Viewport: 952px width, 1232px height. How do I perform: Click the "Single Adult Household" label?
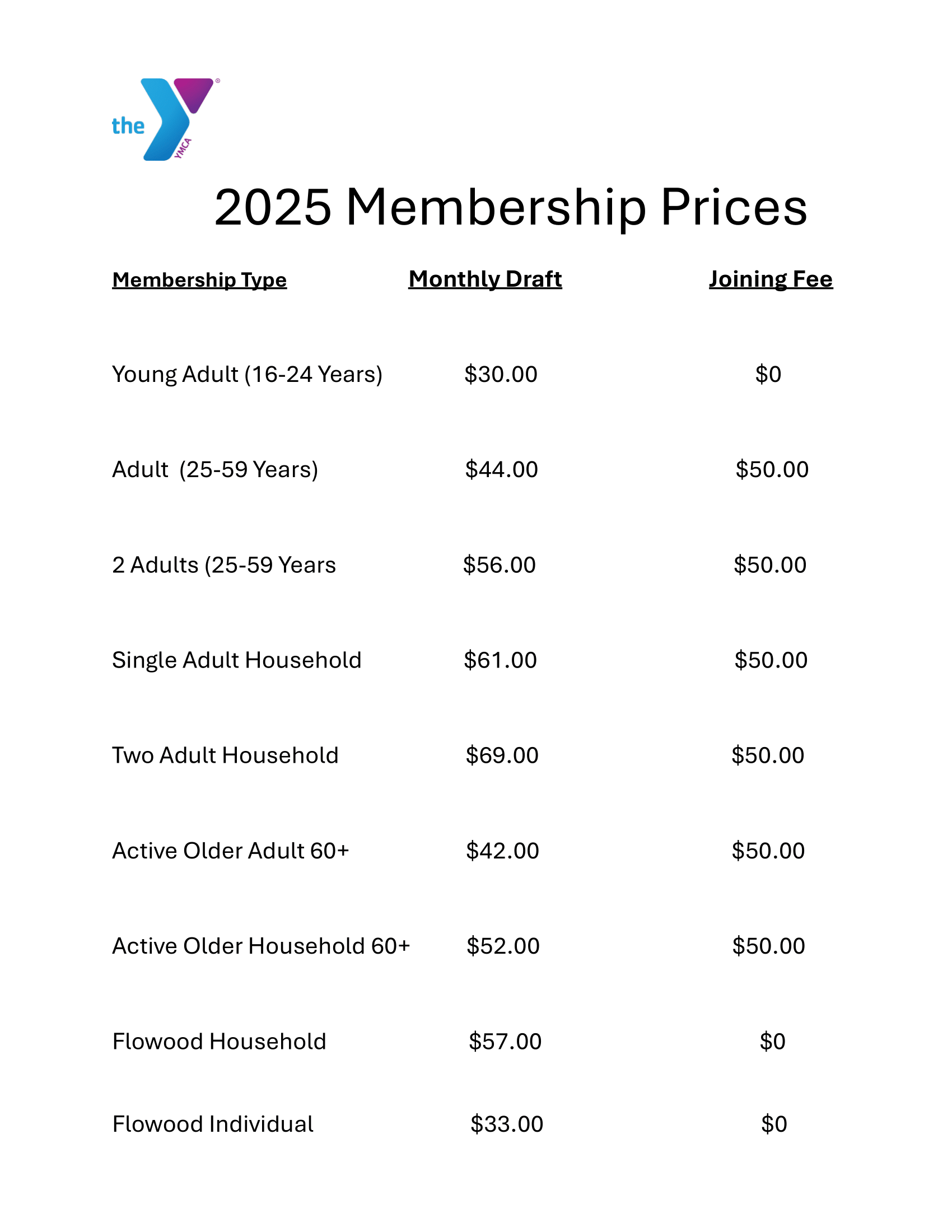[x=236, y=661]
